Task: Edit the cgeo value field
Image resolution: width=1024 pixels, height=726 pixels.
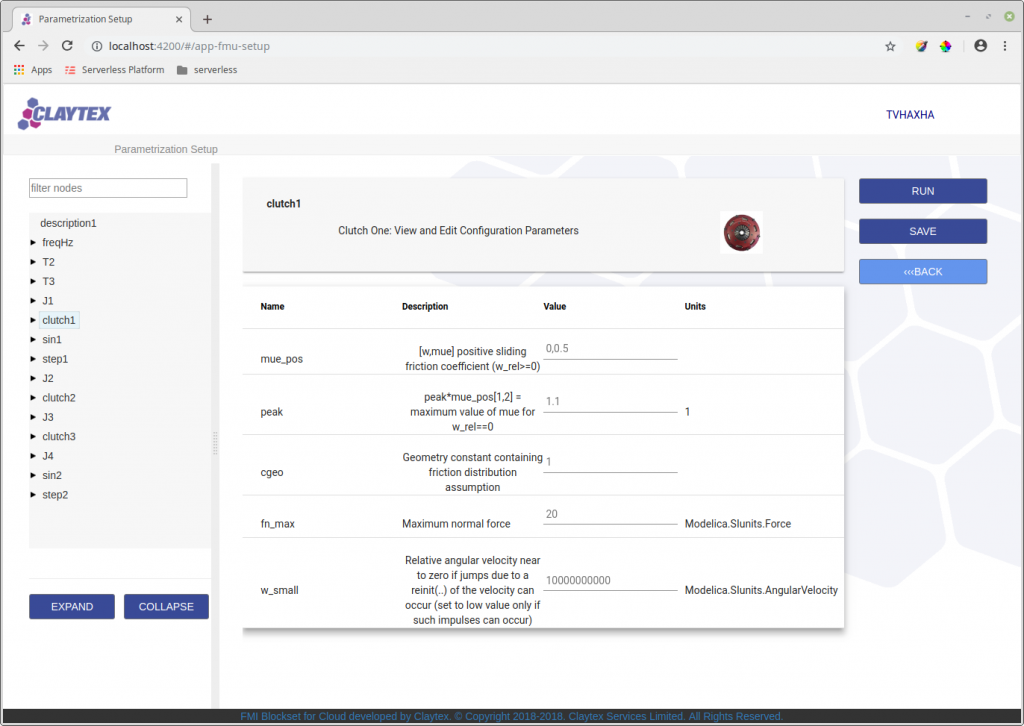Action: (x=610, y=462)
